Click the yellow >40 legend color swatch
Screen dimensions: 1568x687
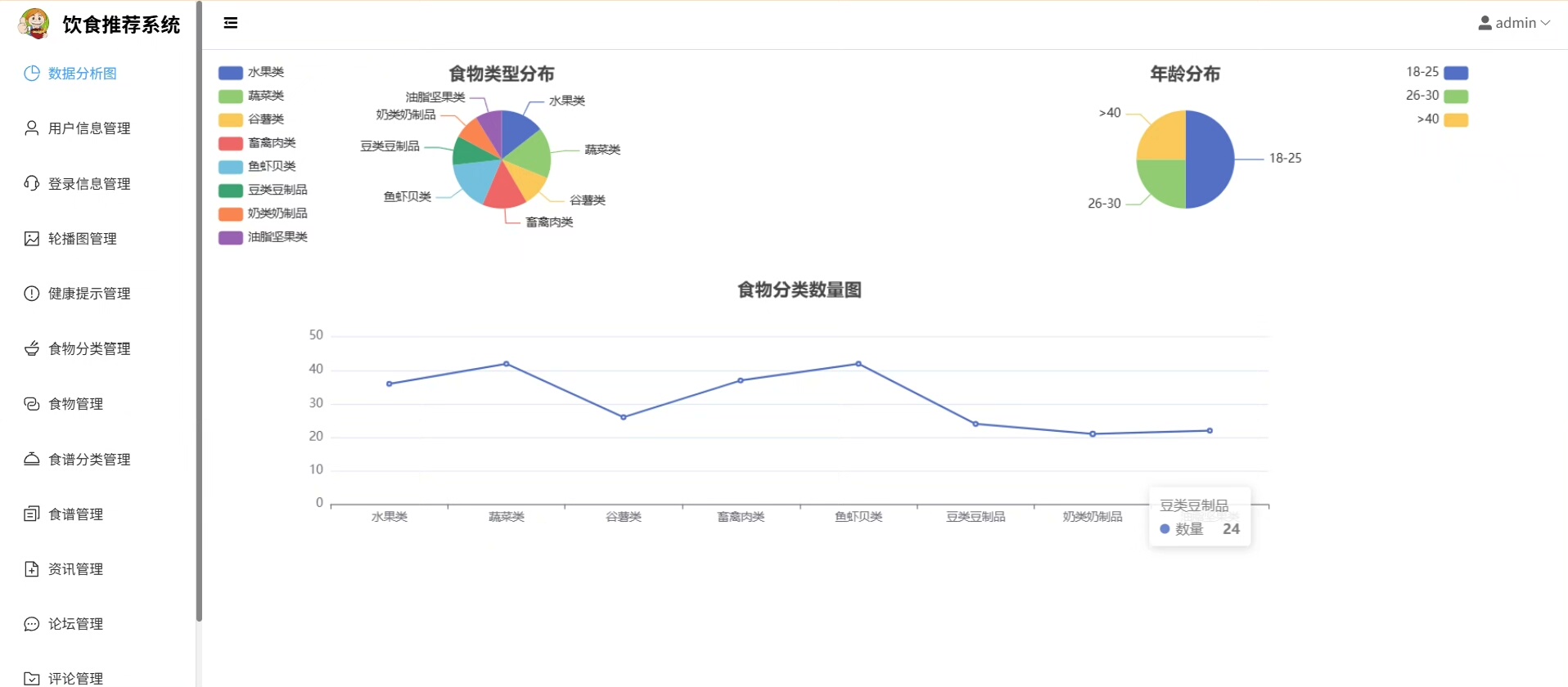pos(1456,120)
